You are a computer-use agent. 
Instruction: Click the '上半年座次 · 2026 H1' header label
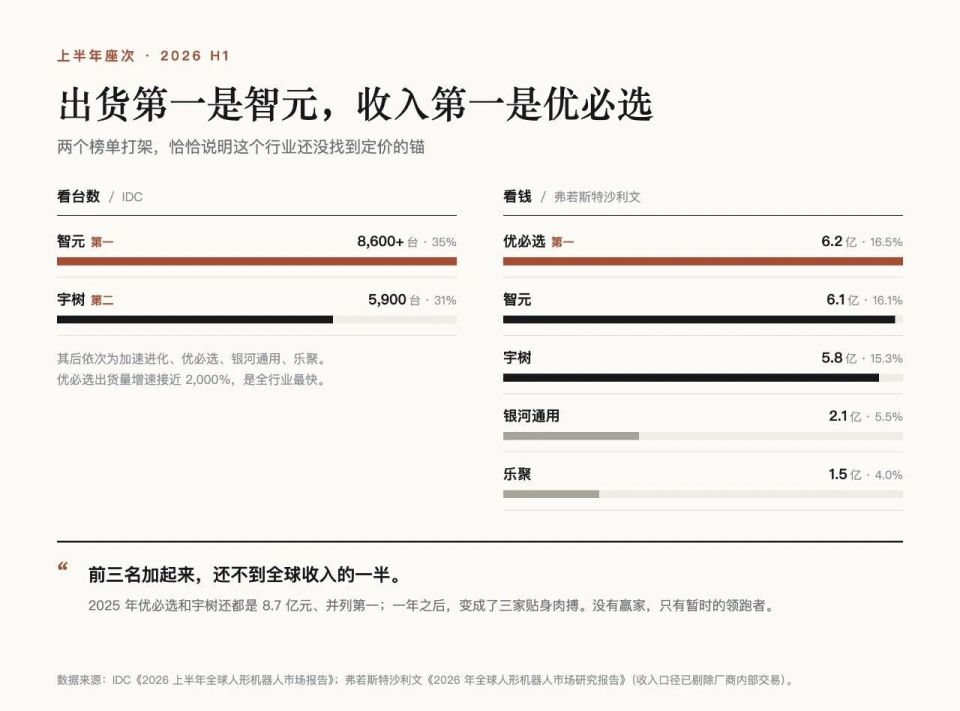tap(143, 56)
